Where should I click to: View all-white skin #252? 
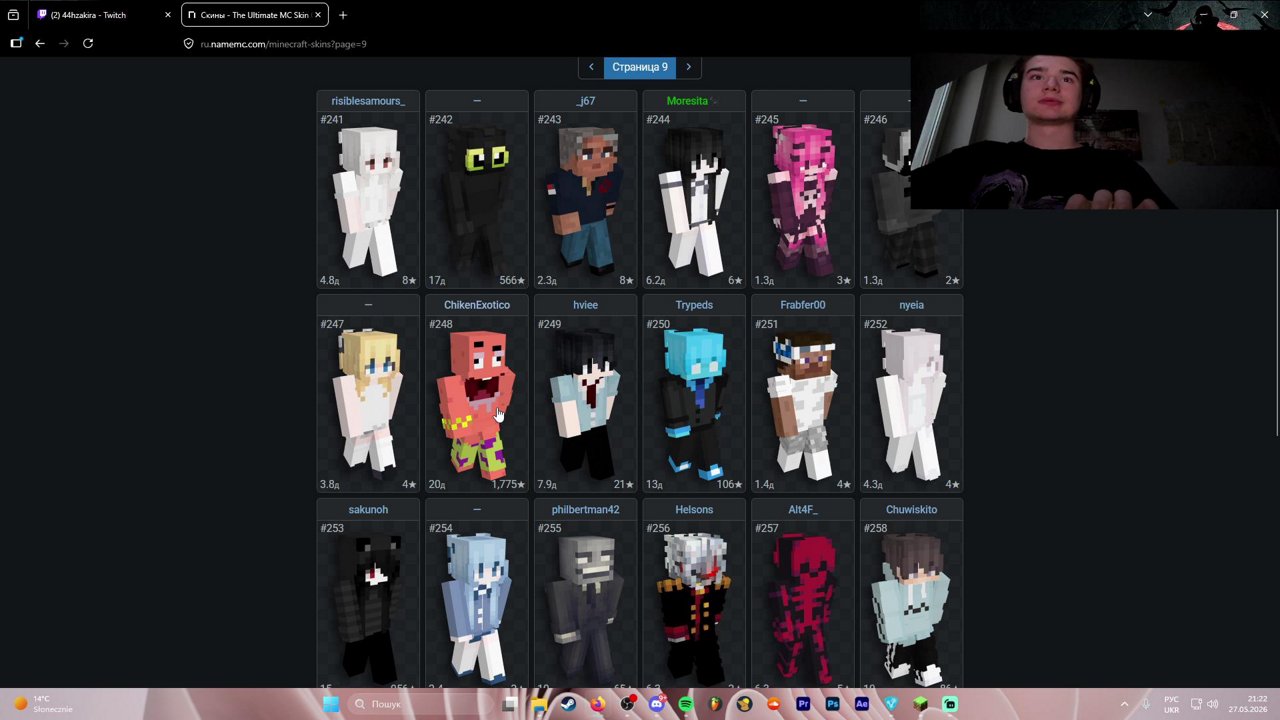tap(911, 404)
